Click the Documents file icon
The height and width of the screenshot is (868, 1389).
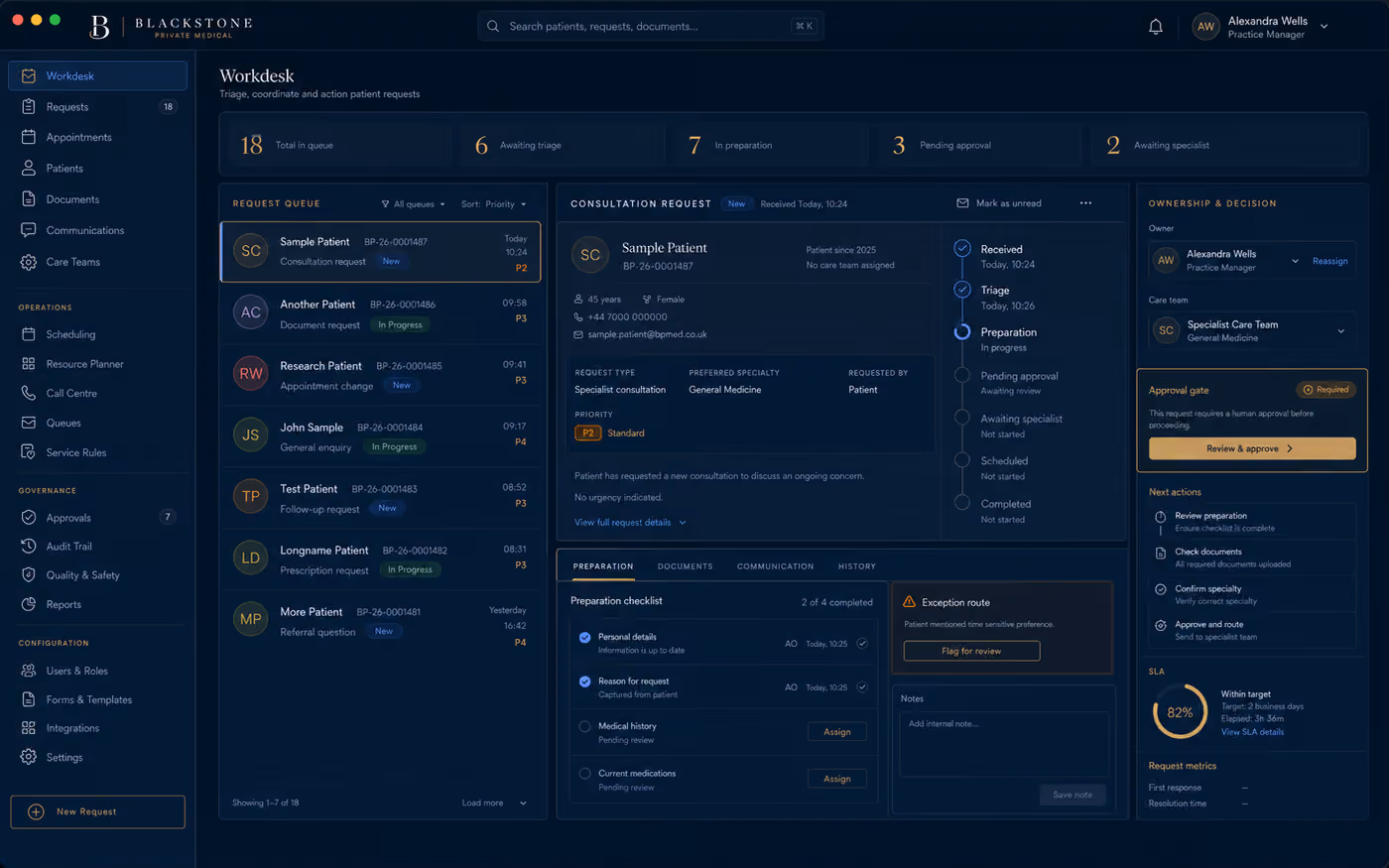[x=29, y=198]
